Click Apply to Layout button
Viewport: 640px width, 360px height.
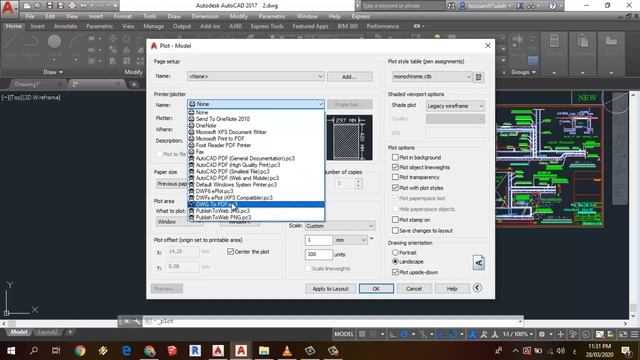point(330,289)
